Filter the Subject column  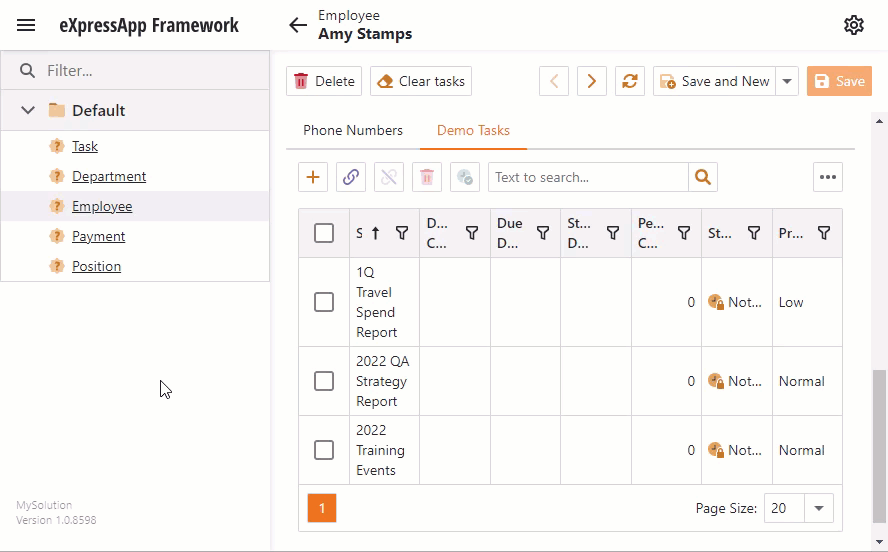pyautogui.click(x=402, y=233)
